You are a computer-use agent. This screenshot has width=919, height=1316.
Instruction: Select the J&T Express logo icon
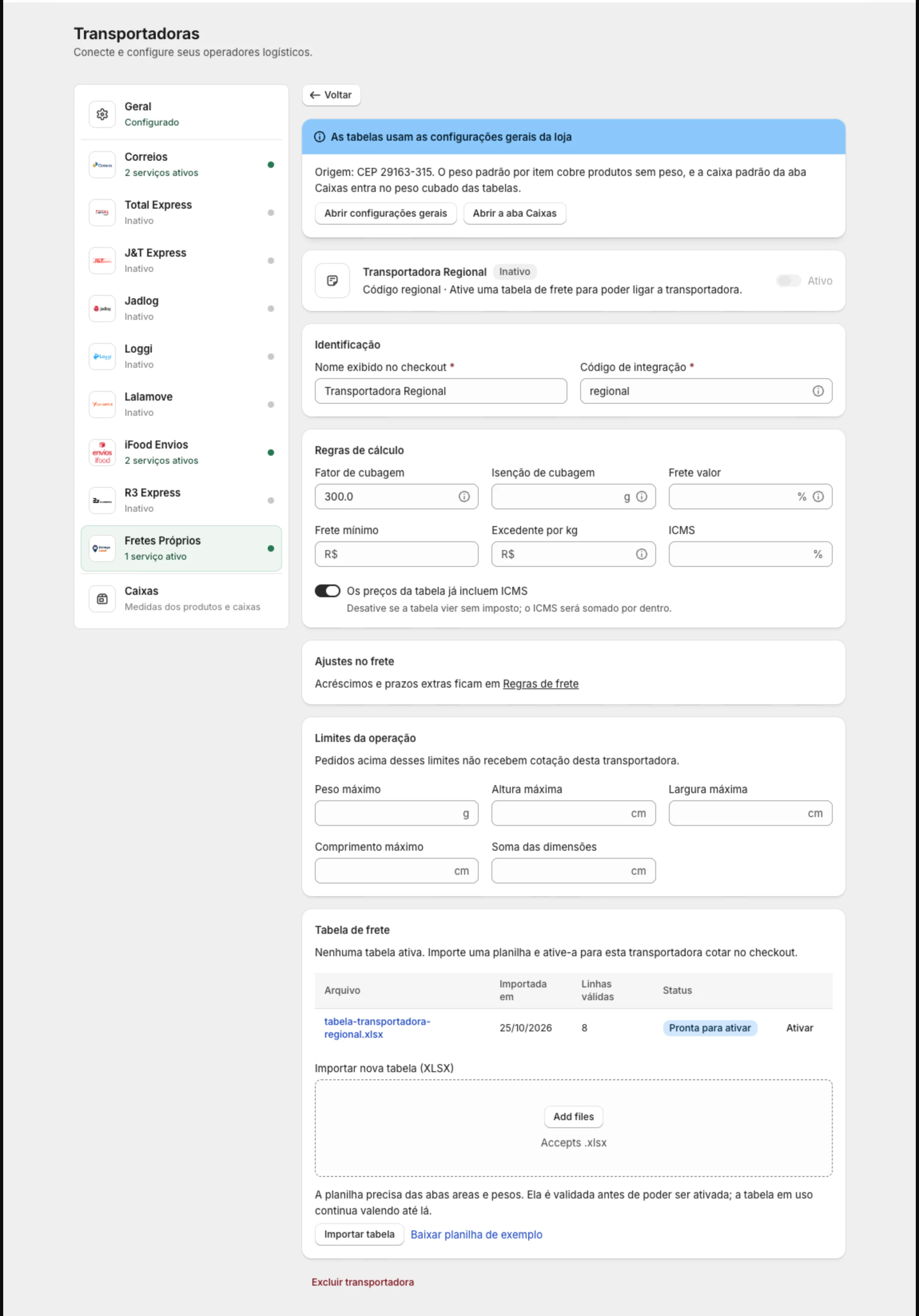click(102, 261)
